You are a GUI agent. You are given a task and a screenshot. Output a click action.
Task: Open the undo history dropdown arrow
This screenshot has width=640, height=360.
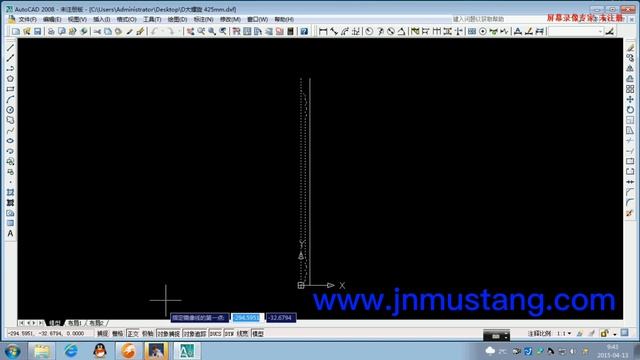[x=162, y=31]
